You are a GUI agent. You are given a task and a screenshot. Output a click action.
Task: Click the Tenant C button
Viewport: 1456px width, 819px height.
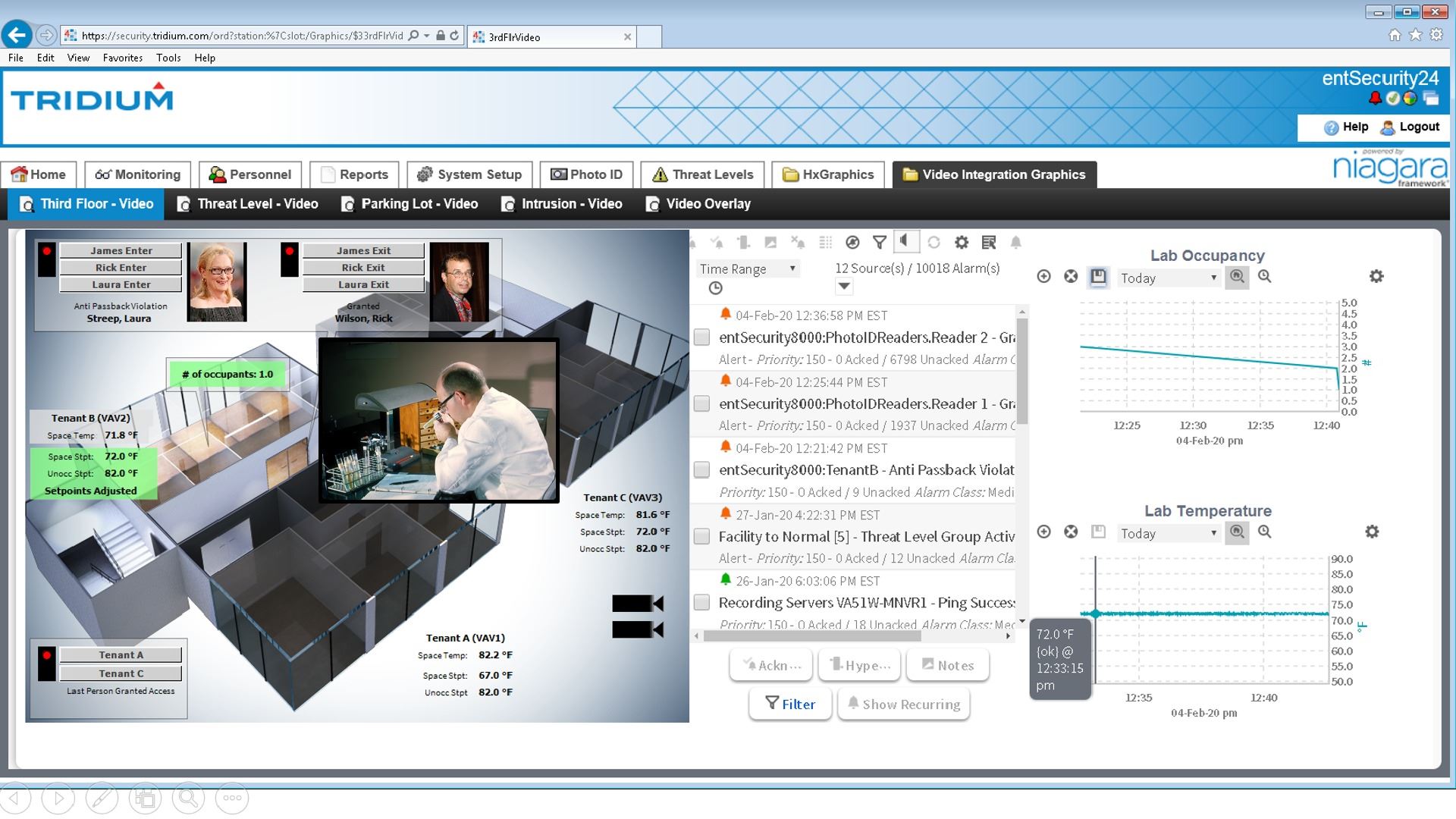[121, 673]
